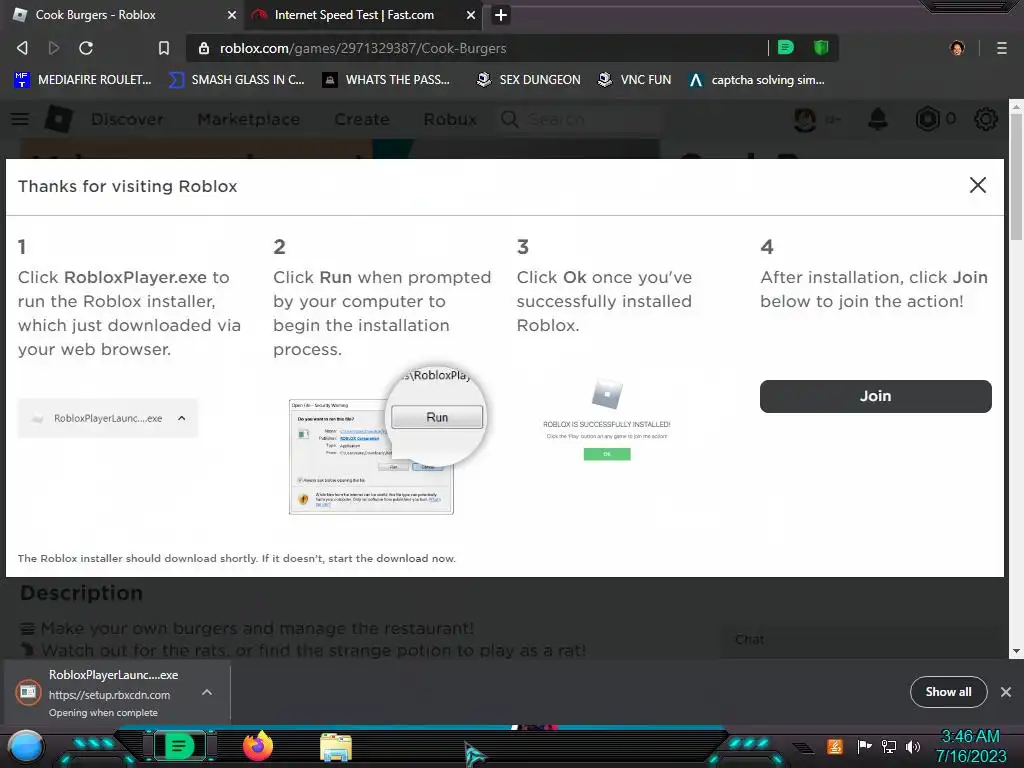Click the Join button
The width and height of the screenshot is (1024, 768).
tap(875, 396)
